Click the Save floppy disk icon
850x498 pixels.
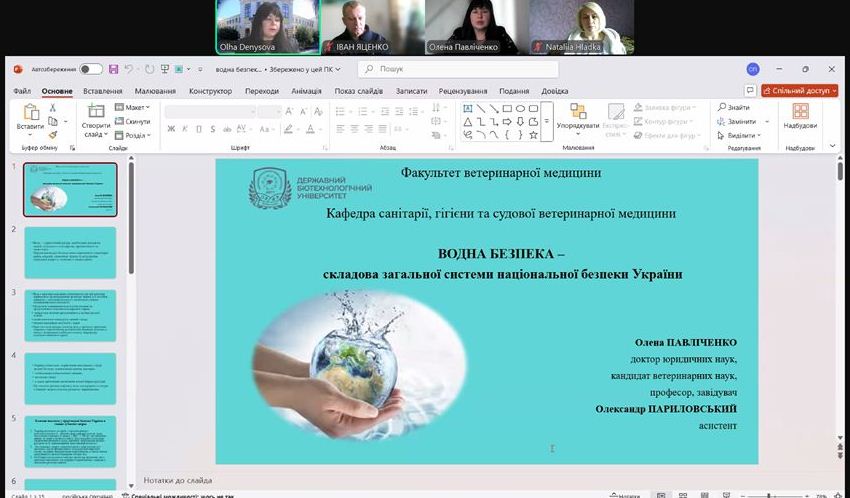pos(113,69)
